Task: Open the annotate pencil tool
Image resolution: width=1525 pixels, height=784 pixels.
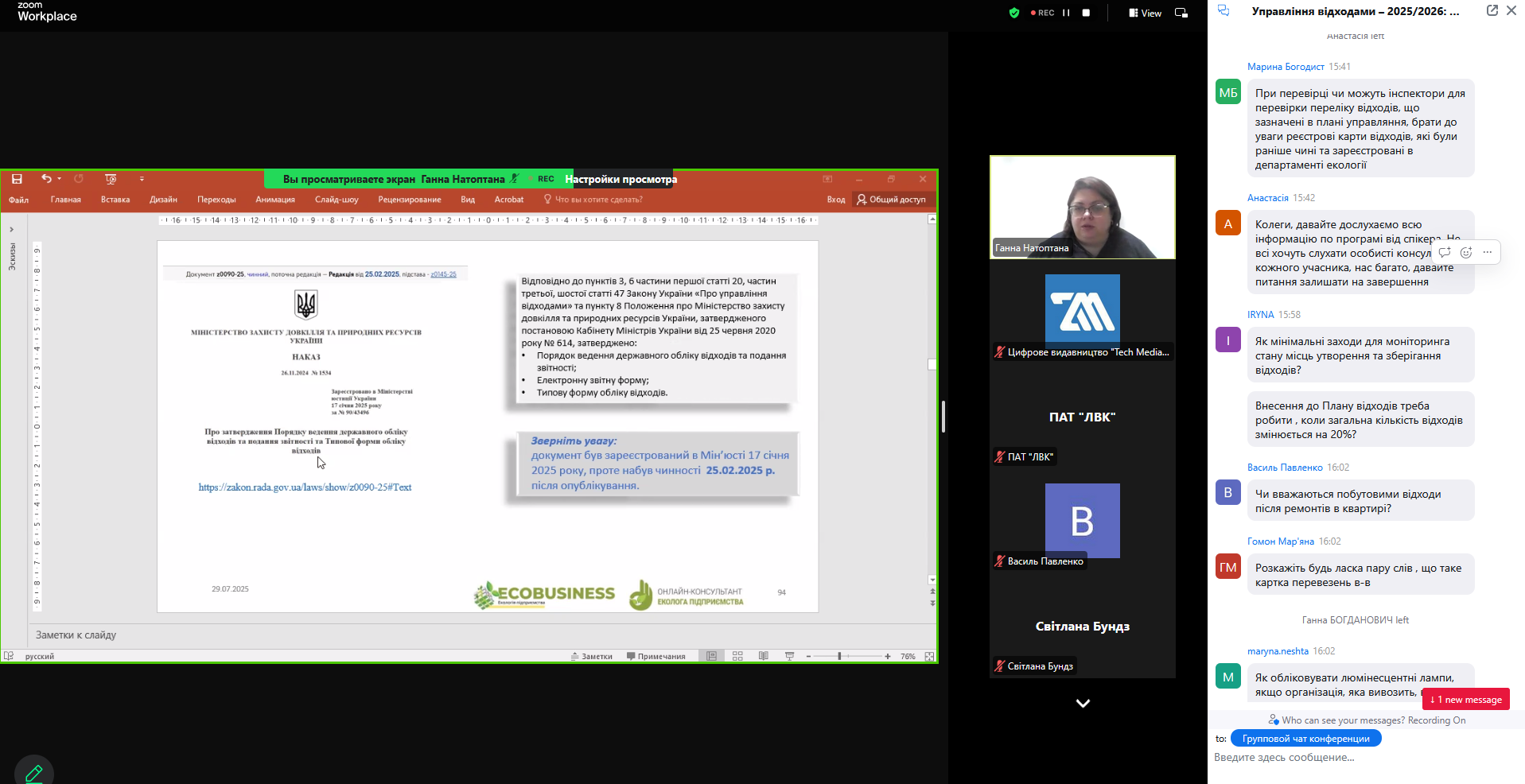Action: (x=33, y=772)
